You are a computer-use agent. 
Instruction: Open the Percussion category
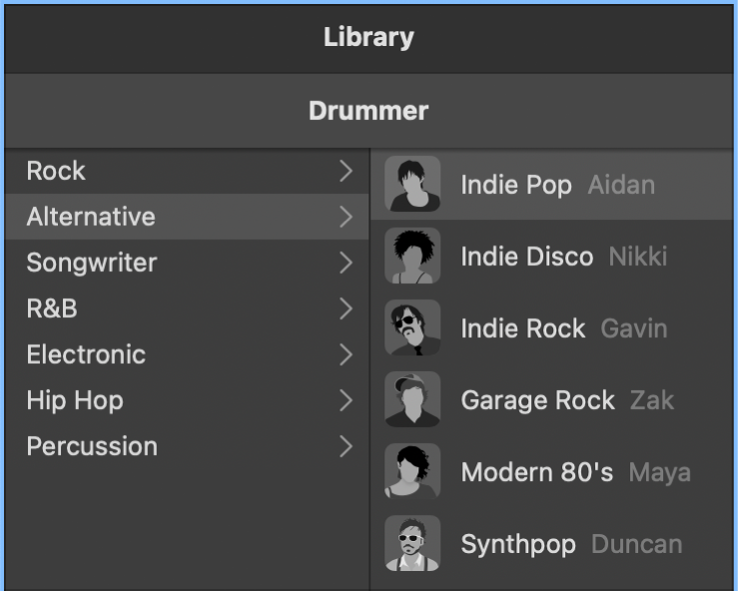click(x=187, y=446)
